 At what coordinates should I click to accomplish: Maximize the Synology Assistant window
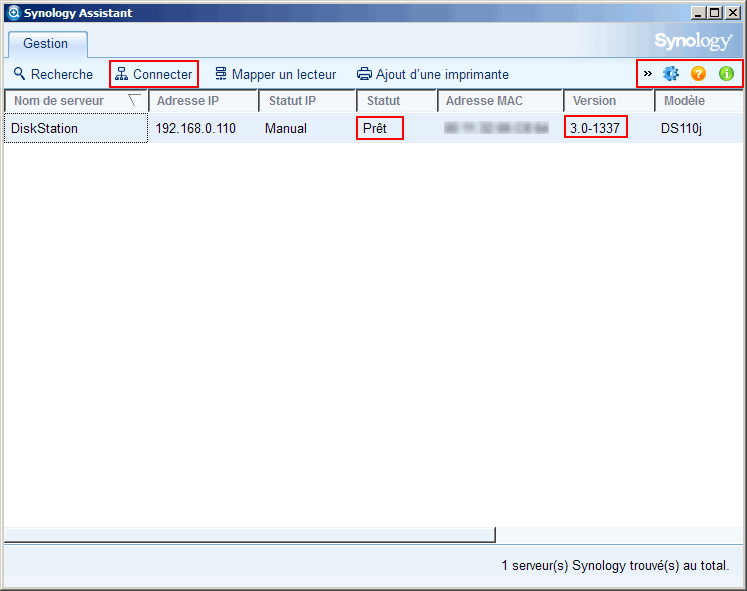715,13
